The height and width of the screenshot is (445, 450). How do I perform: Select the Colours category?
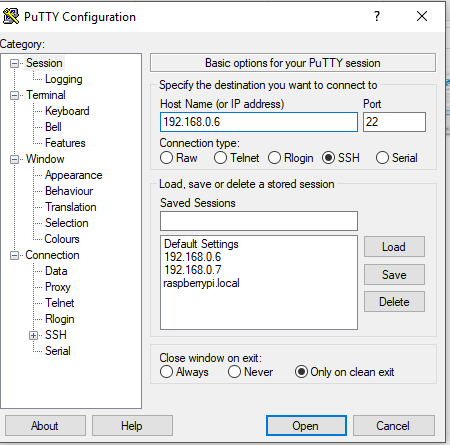[x=62, y=239]
